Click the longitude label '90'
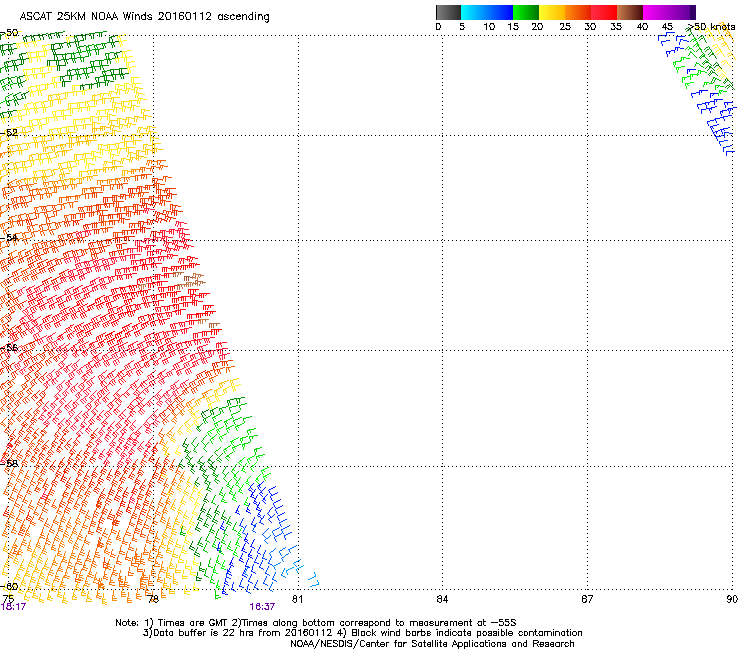The image size is (740, 650). [732, 599]
